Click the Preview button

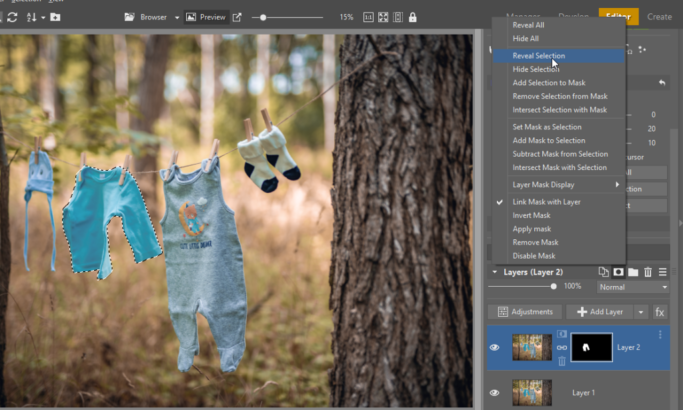[206, 17]
